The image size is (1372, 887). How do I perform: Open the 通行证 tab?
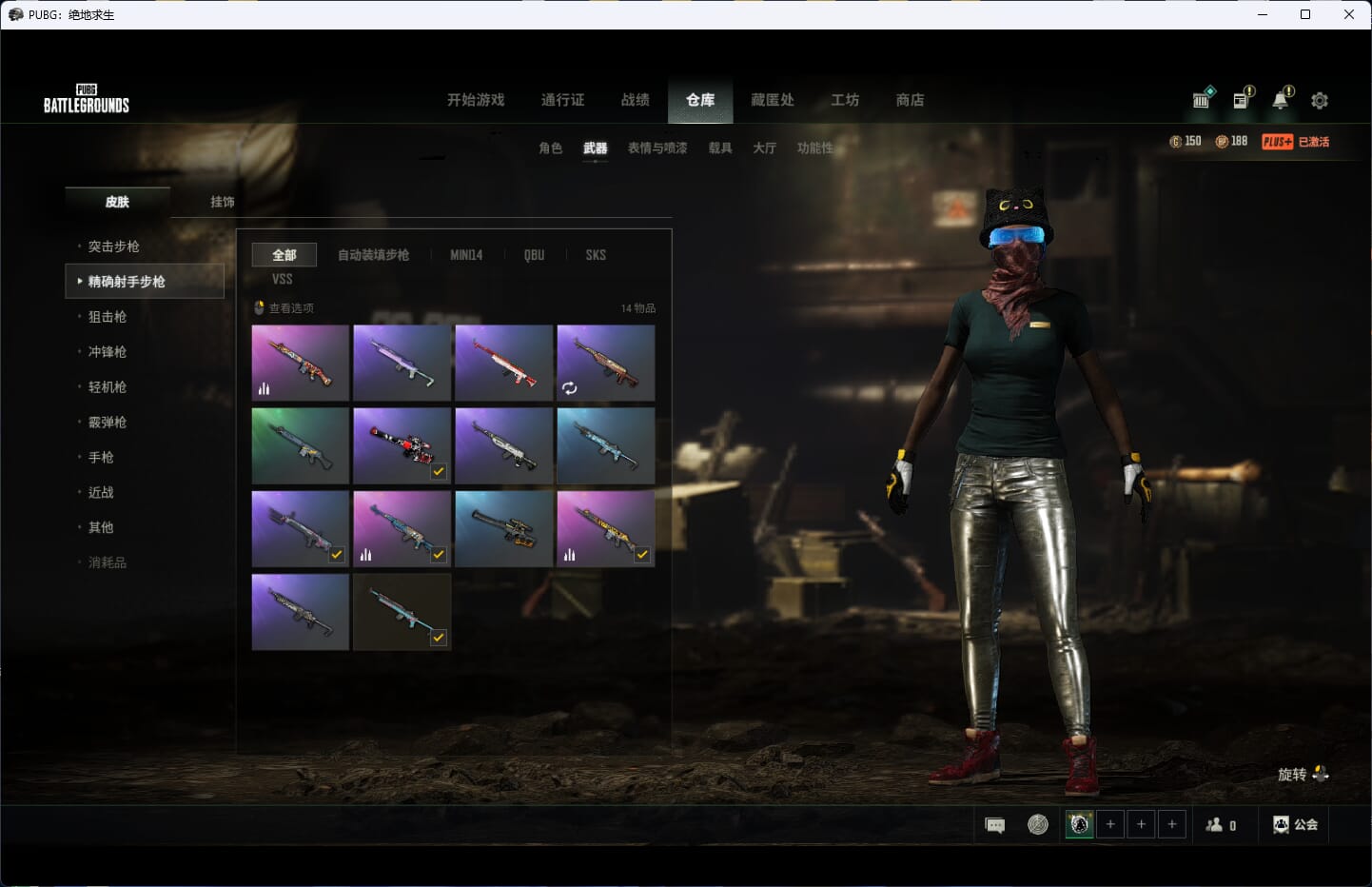[x=562, y=100]
